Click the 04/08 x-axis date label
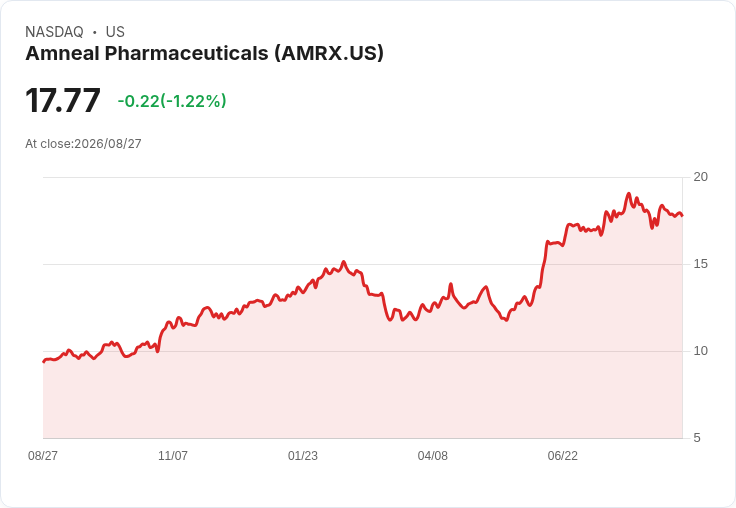Screen dimensions: 736x508 click(433, 455)
